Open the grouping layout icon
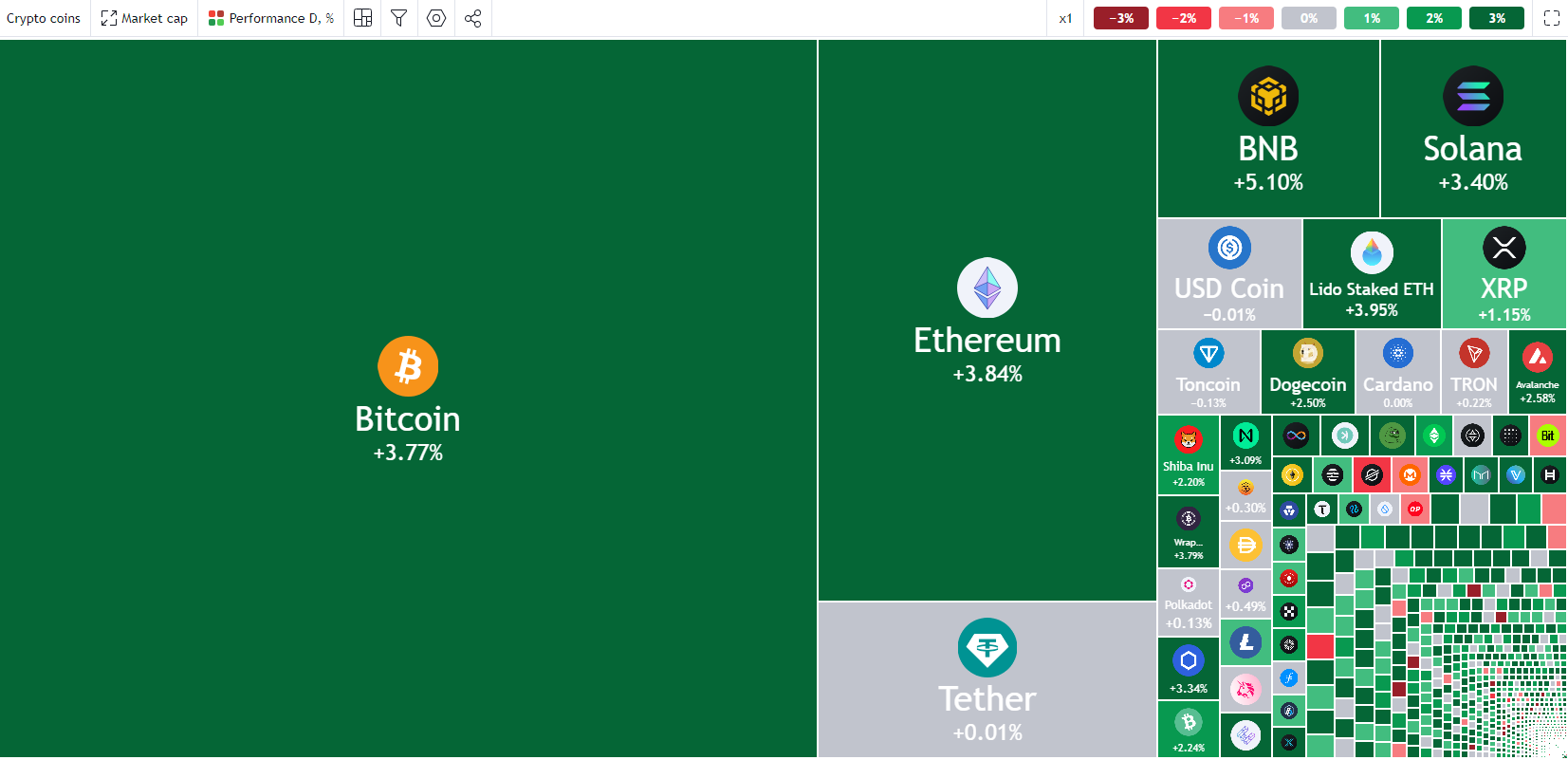This screenshot has width=1568, height=760. click(x=362, y=18)
